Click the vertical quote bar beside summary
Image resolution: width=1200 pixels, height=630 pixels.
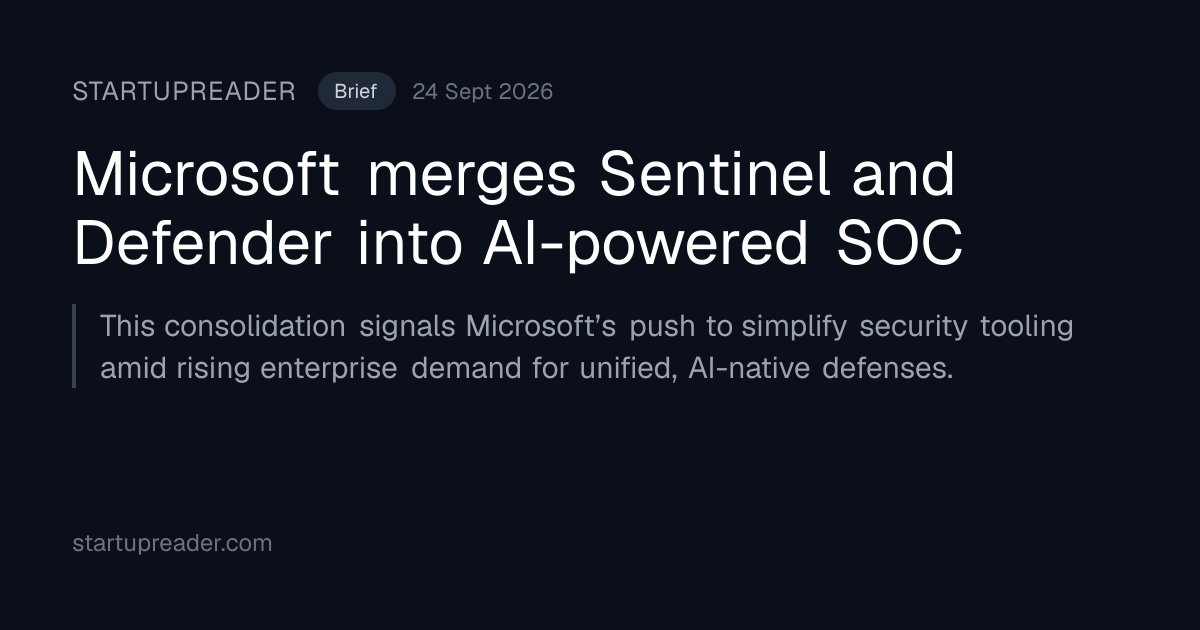pos(74,346)
